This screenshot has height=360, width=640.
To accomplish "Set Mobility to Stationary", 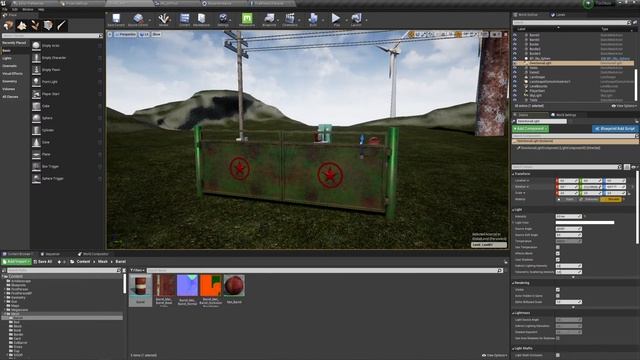I will (x=589, y=199).
